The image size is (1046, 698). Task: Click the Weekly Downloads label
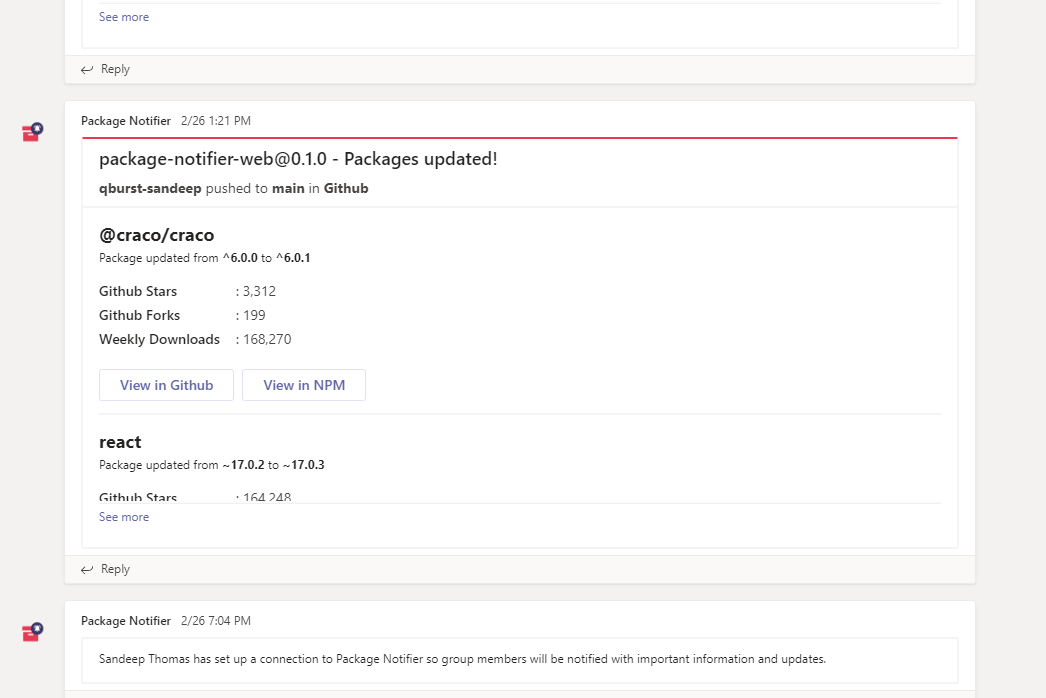[x=159, y=339]
